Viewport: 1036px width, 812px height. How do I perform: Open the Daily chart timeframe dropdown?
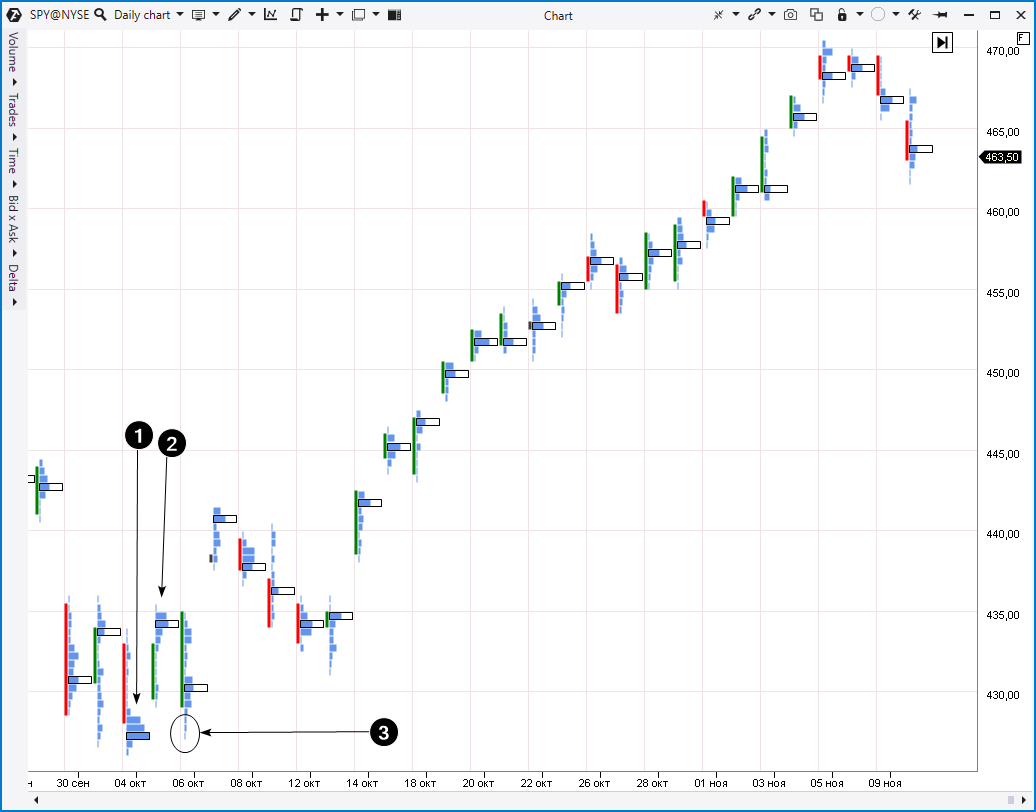click(148, 15)
